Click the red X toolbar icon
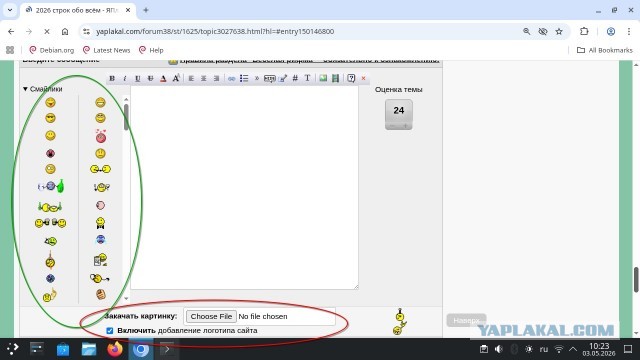Viewport: 640px width, 360px height. click(363, 78)
